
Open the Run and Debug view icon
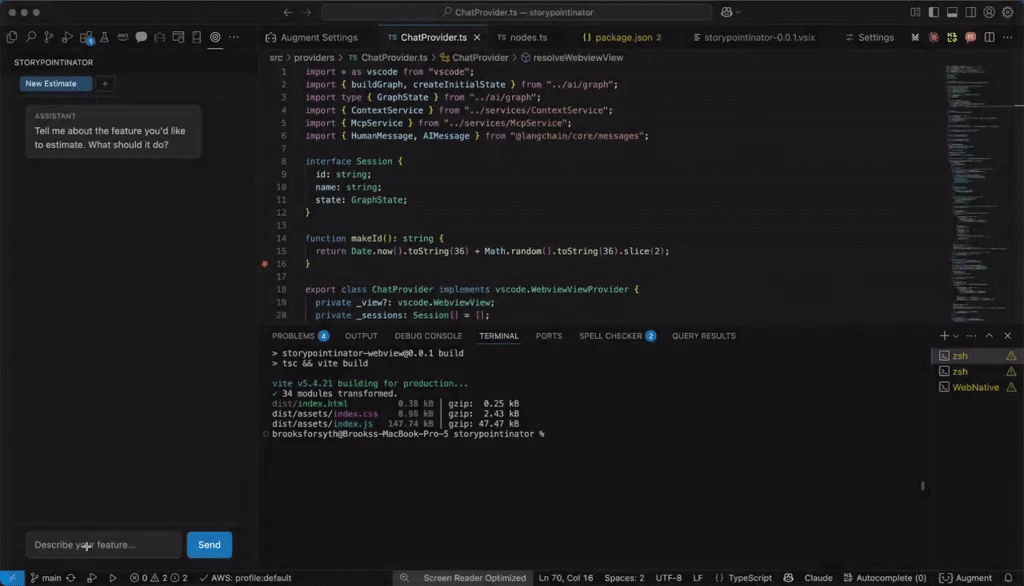[x=67, y=37]
